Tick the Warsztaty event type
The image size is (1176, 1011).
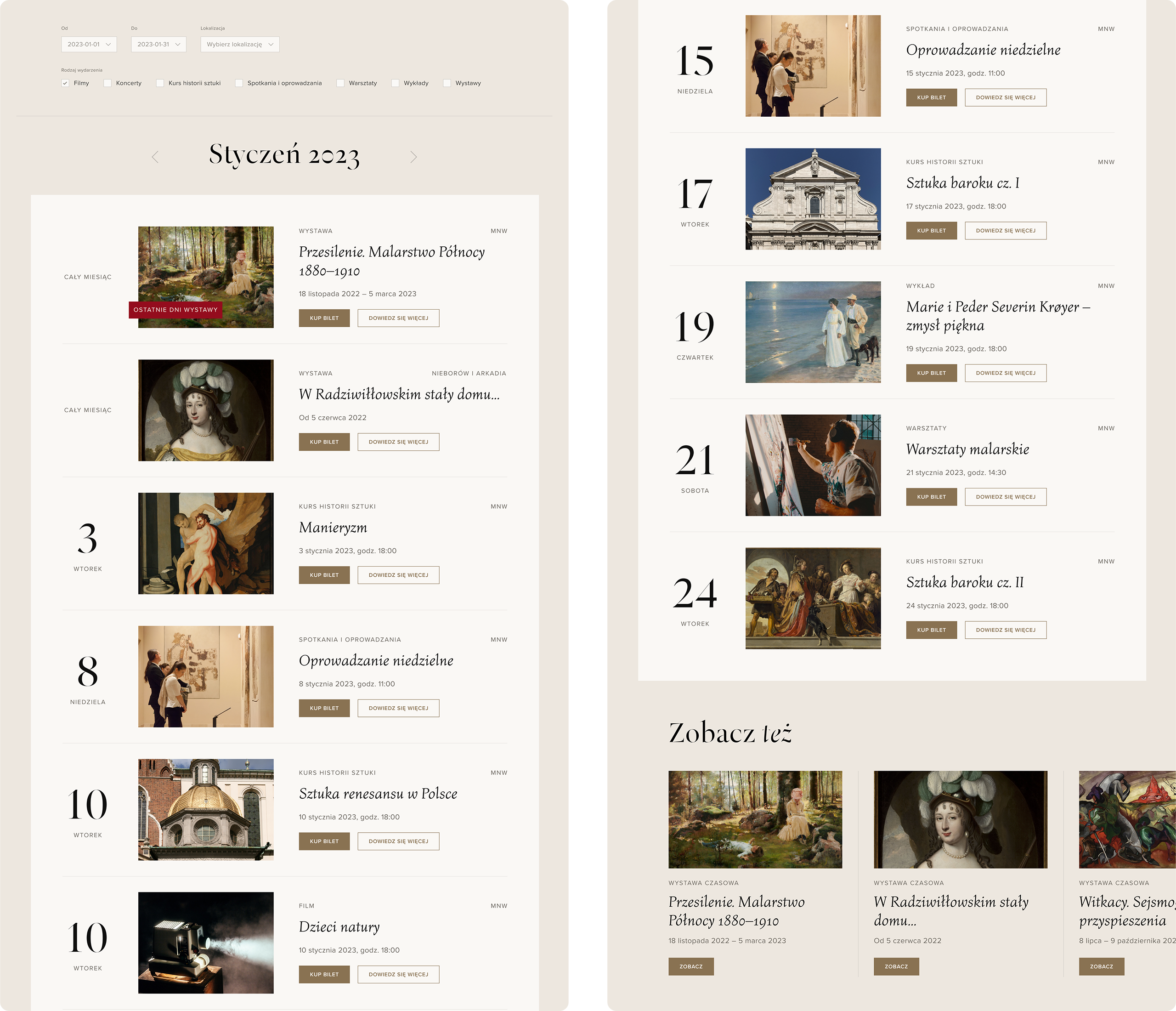tap(340, 83)
